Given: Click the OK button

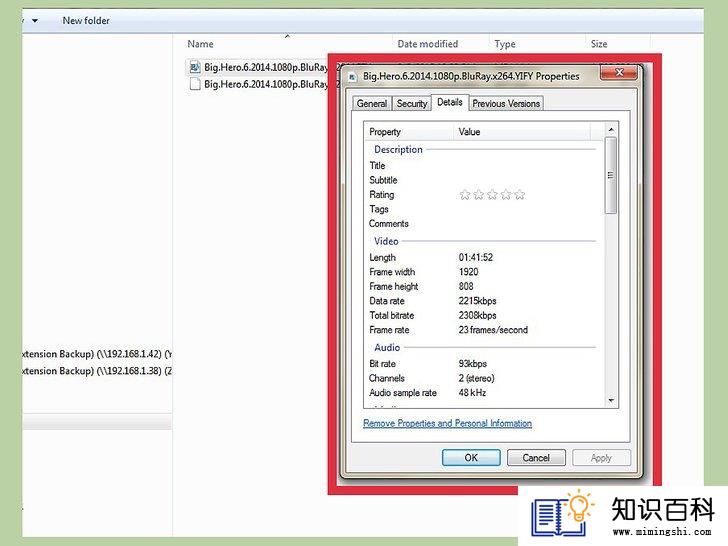Looking at the screenshot, I should pyautogui.click(x=471, y=458).
